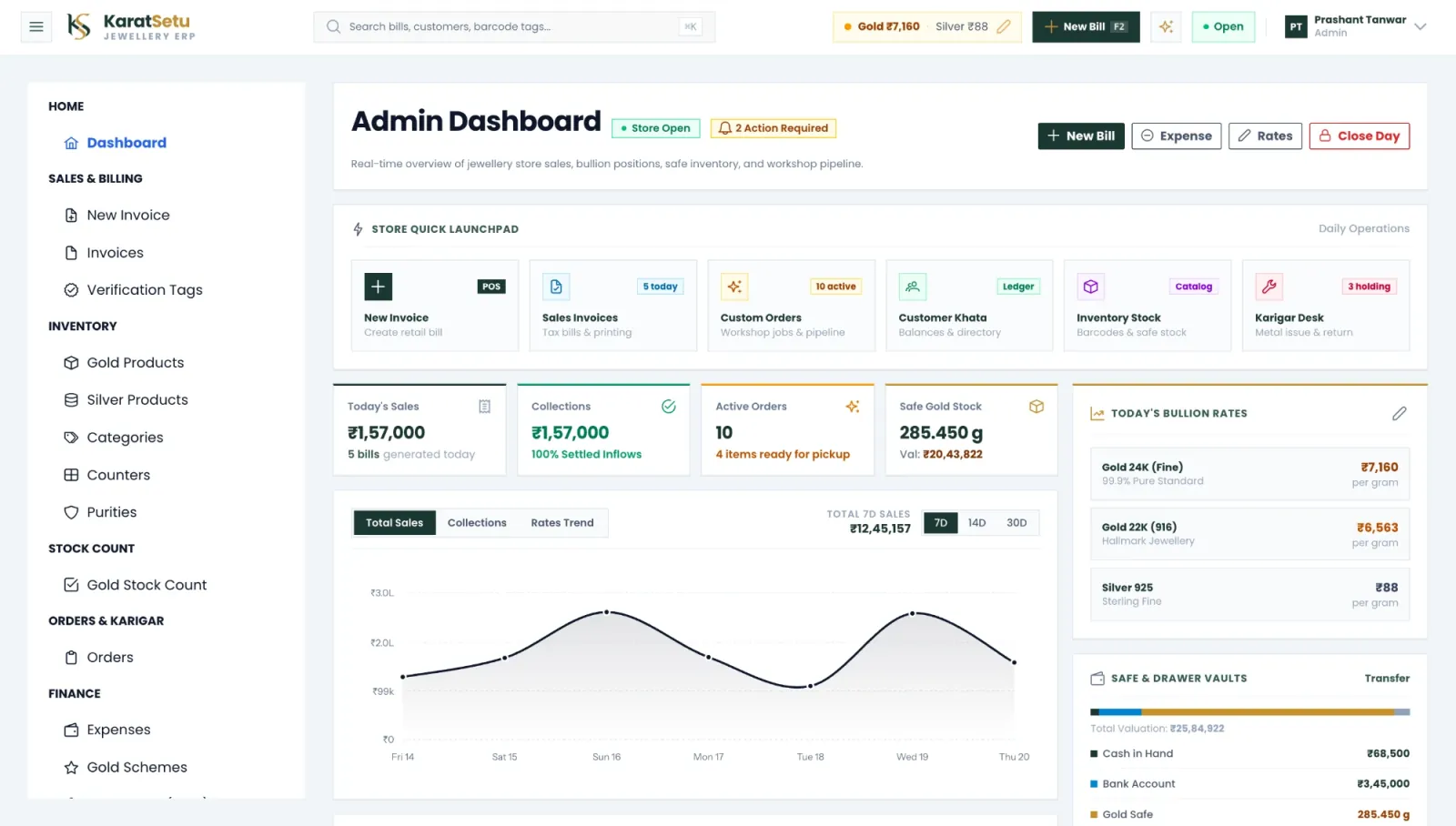Switch chart range to 14D

[976, 523]
